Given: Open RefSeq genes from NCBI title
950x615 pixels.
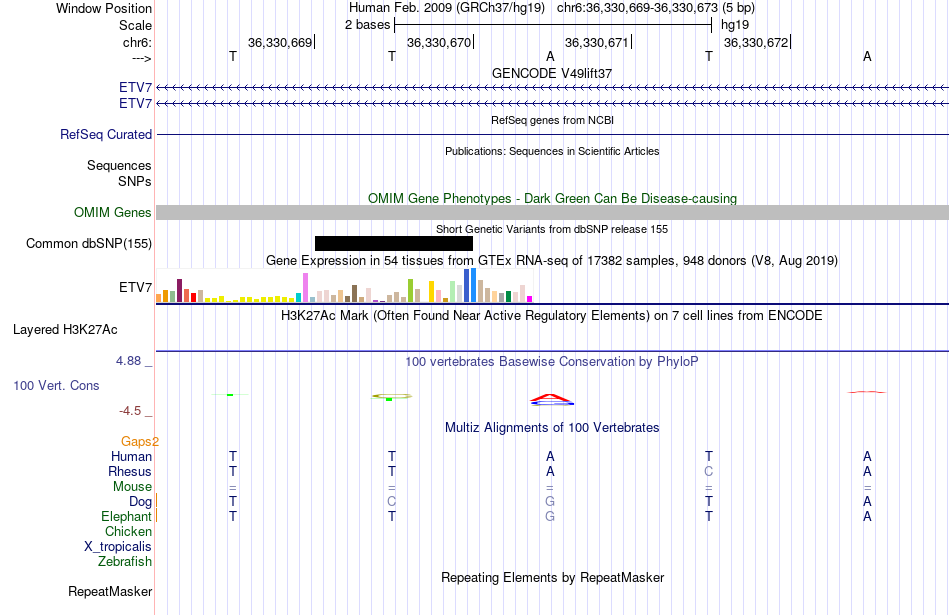Looking at the screenshot, I should 552,120.
